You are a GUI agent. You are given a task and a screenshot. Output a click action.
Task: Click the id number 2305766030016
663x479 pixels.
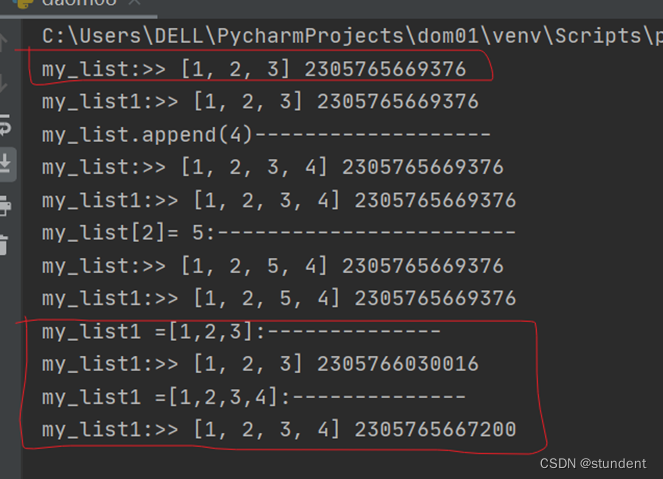pos(398,364)
